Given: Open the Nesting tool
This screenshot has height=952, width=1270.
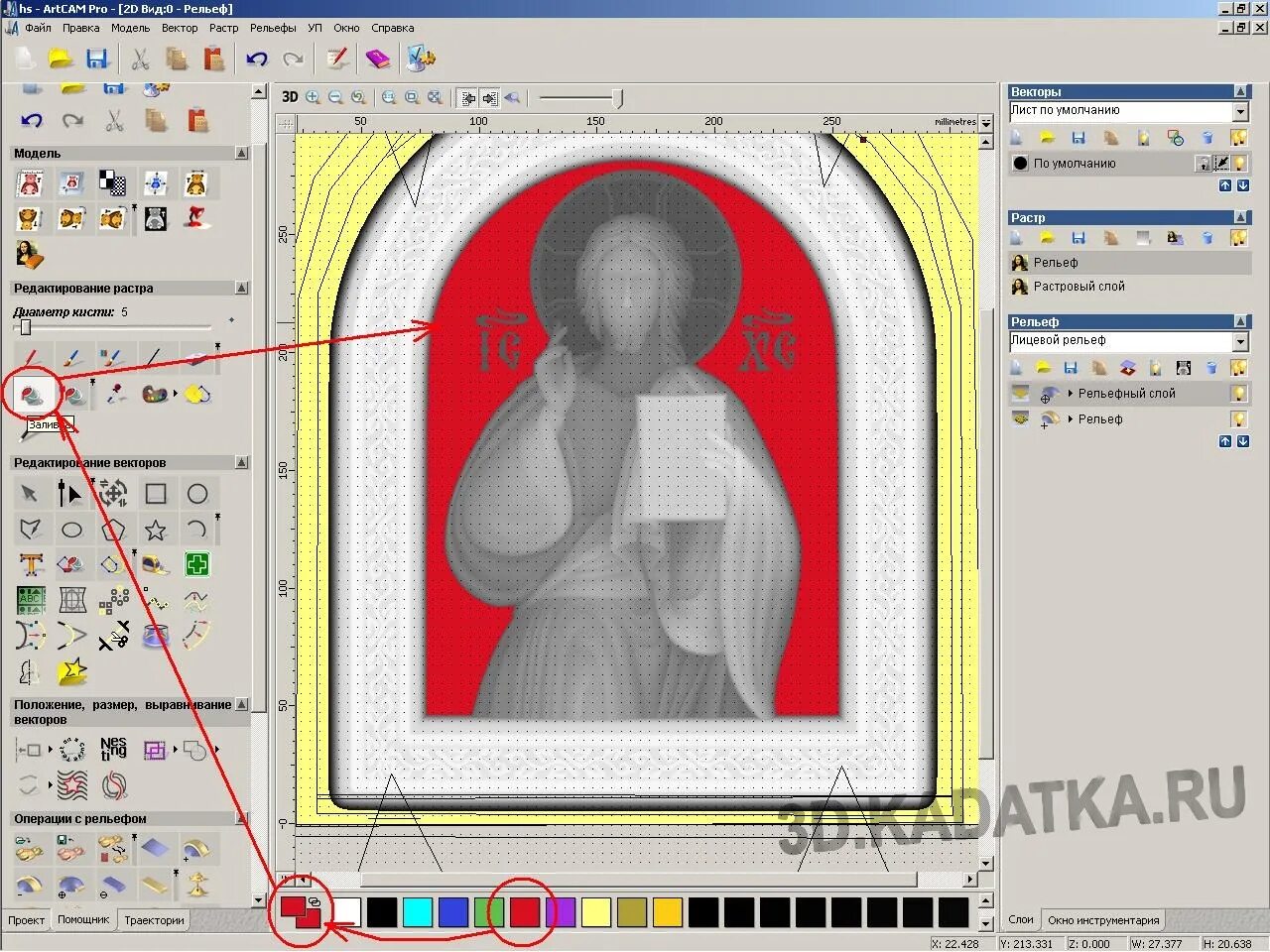Looking at the screenshot, I should coord(113,749).
